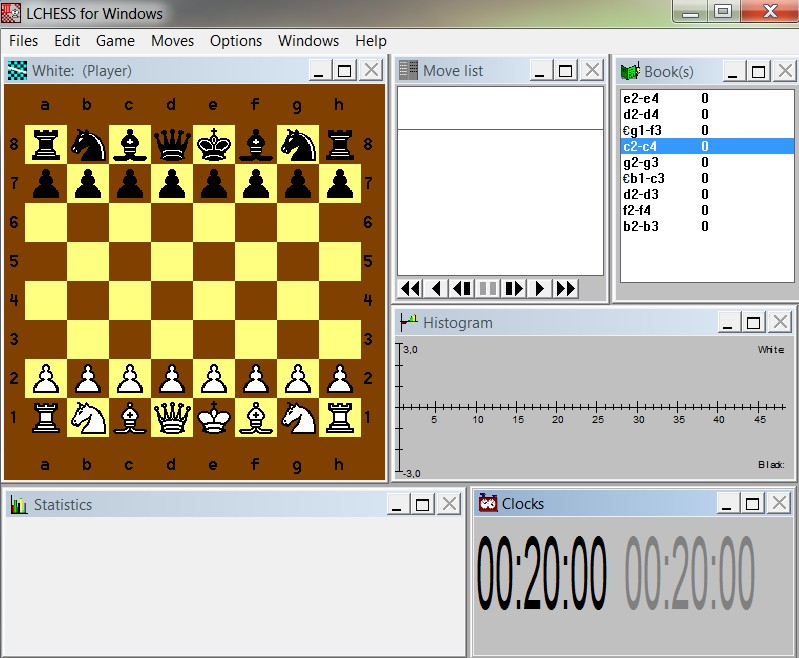Click the black bishop on c8
This screenshot has width=799, height=658.
(130, 145)
